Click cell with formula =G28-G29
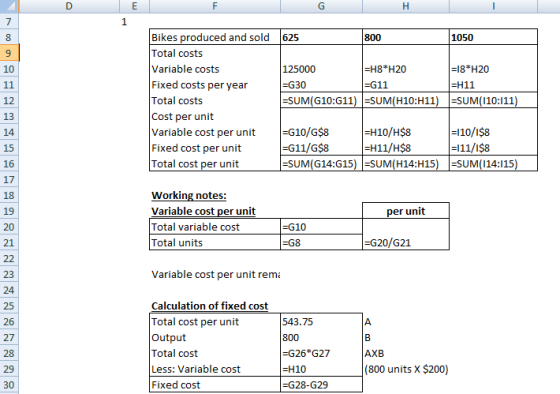This screenshot has width=560, height=394. tap(321, 385)
